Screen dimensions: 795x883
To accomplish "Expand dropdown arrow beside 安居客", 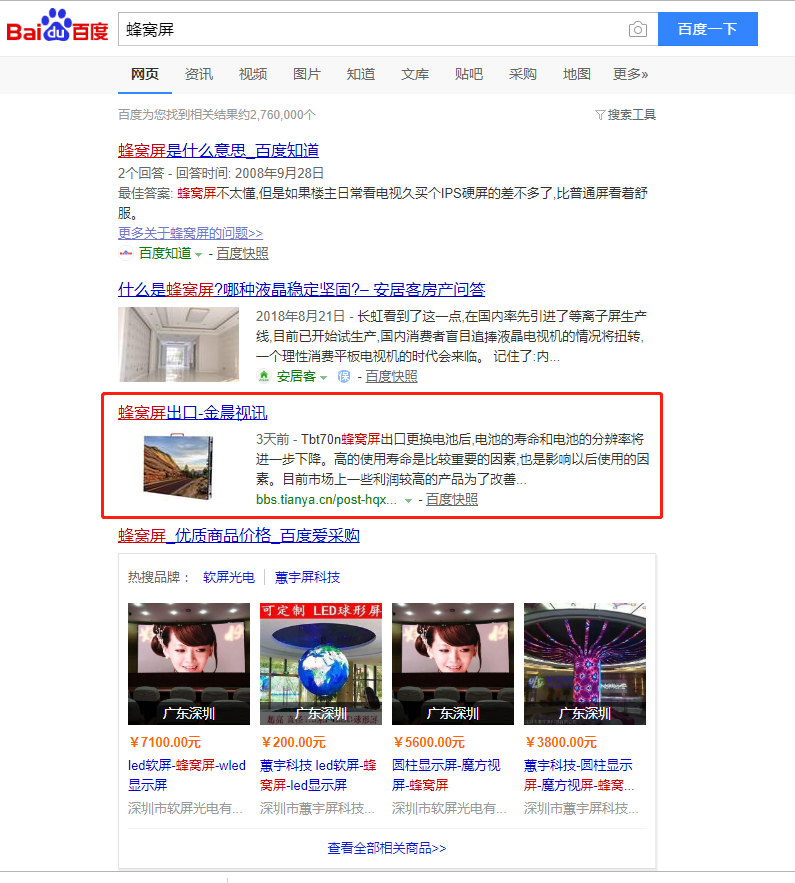I will coord(324,377).
